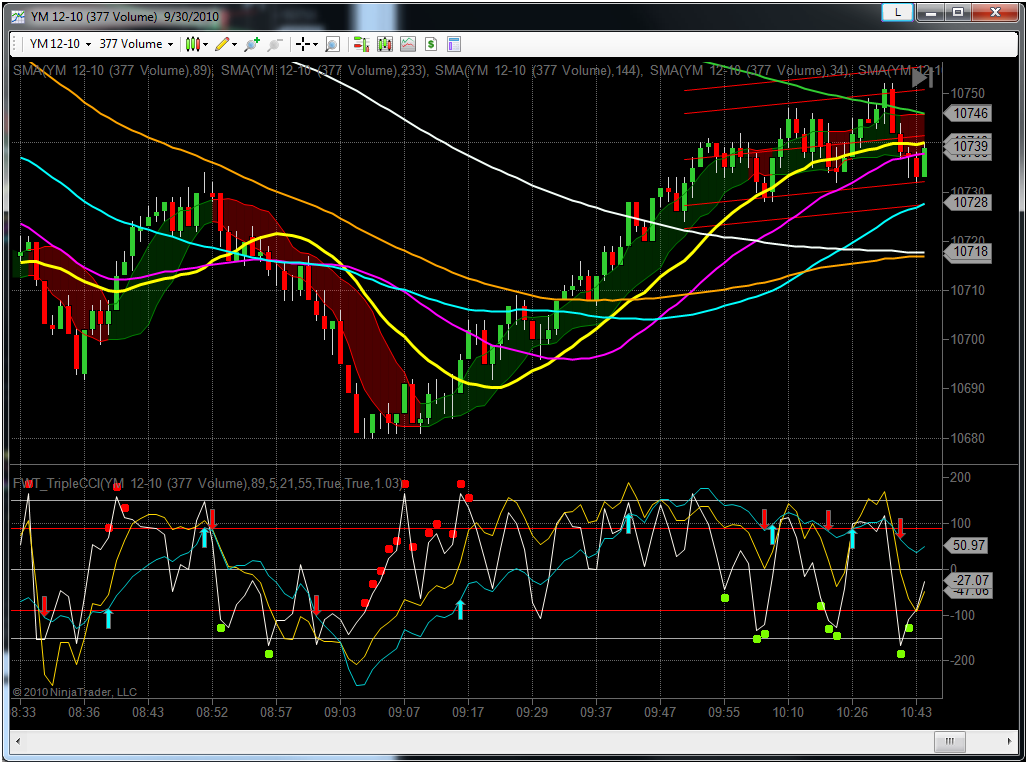Image resolution: width=1028 pixels, height=764 pixels.
Task: Expand the crosshair cursor dropdown arrow
Action: point(315,44)
